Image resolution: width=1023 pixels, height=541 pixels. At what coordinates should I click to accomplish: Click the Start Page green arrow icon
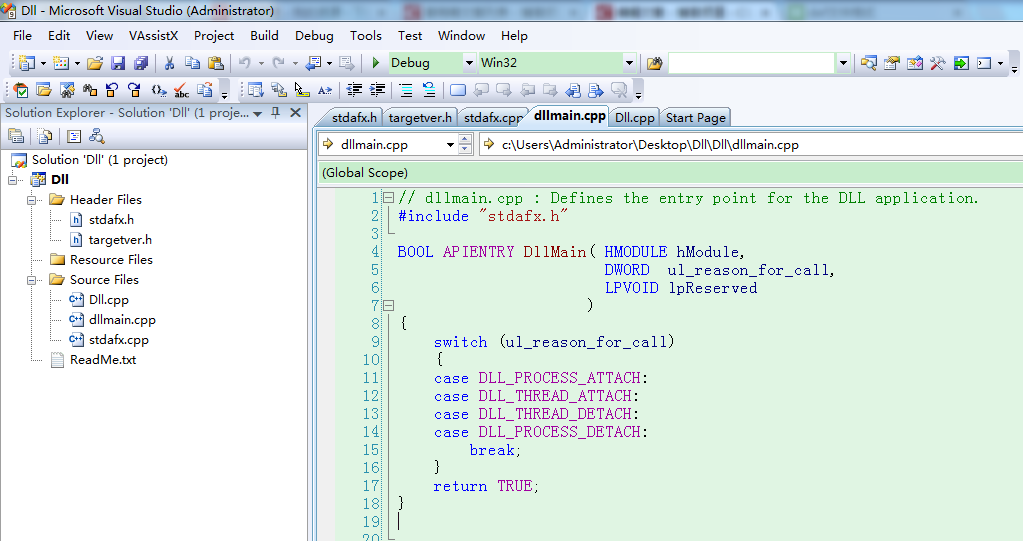[961, 63]
